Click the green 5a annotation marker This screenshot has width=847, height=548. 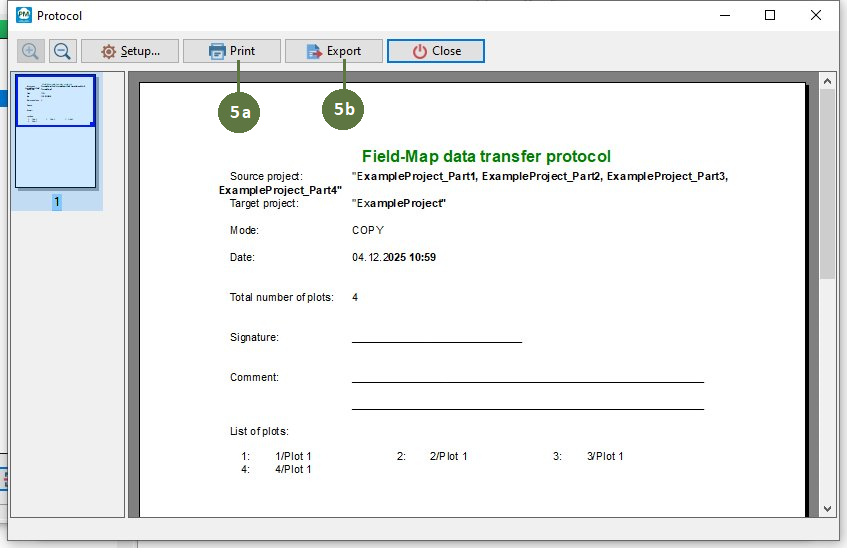pyautogui.click(x=239, y=112)
